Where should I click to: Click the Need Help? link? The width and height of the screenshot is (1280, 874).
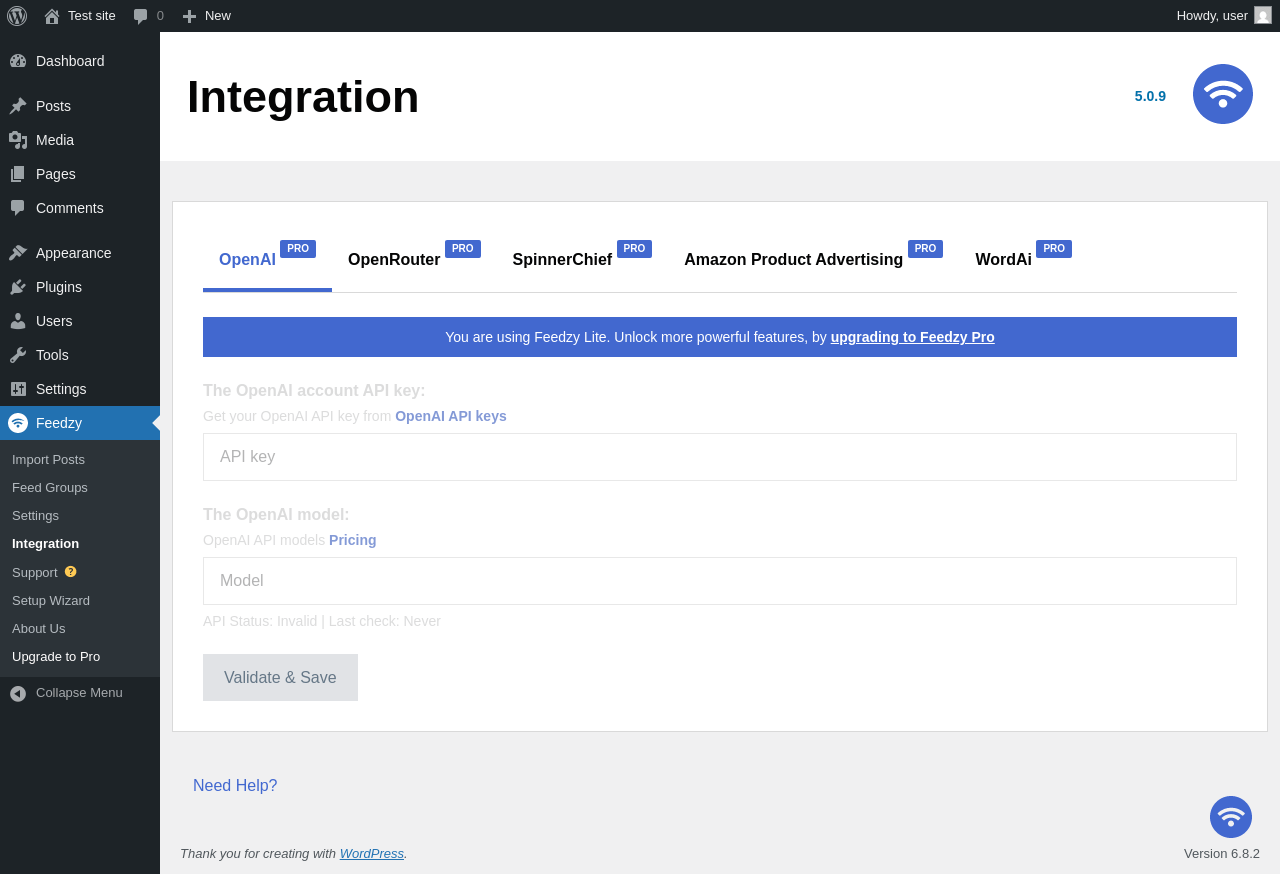[x=235, y=786]
